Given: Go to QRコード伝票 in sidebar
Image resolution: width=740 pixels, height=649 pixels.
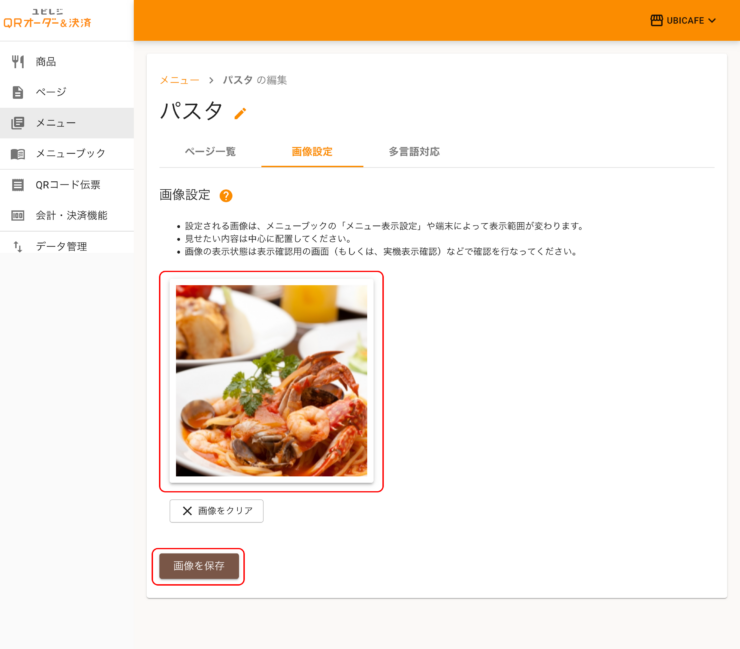Looking at the screenshot, I should [67, 185].
